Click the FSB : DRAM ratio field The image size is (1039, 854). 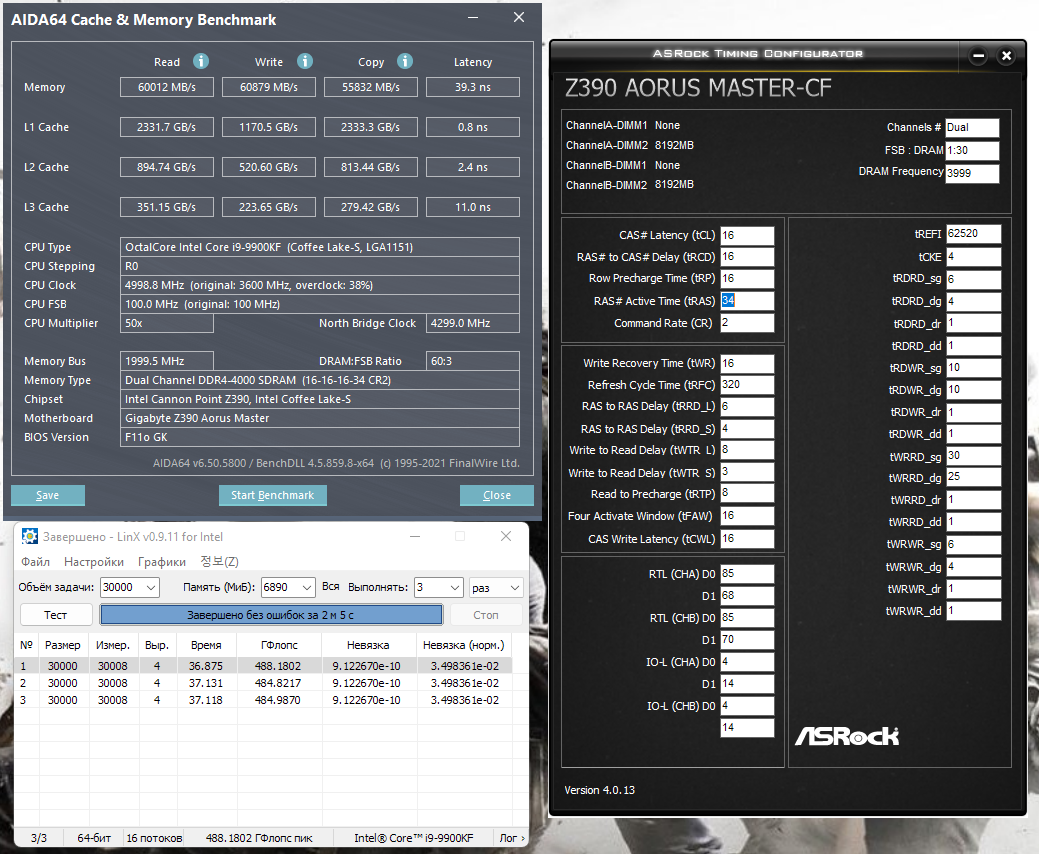(x=971, y=150)
